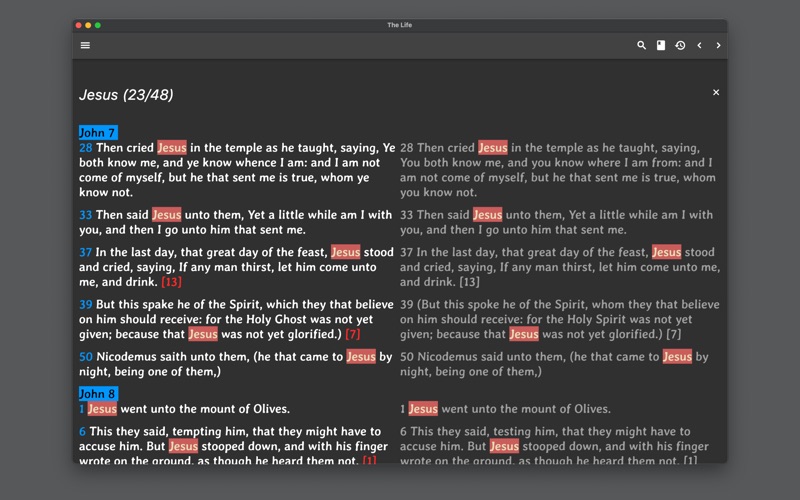This screenshot has height=500, width=800.
Task: Open the history clock icon
Action: (680, 45)
